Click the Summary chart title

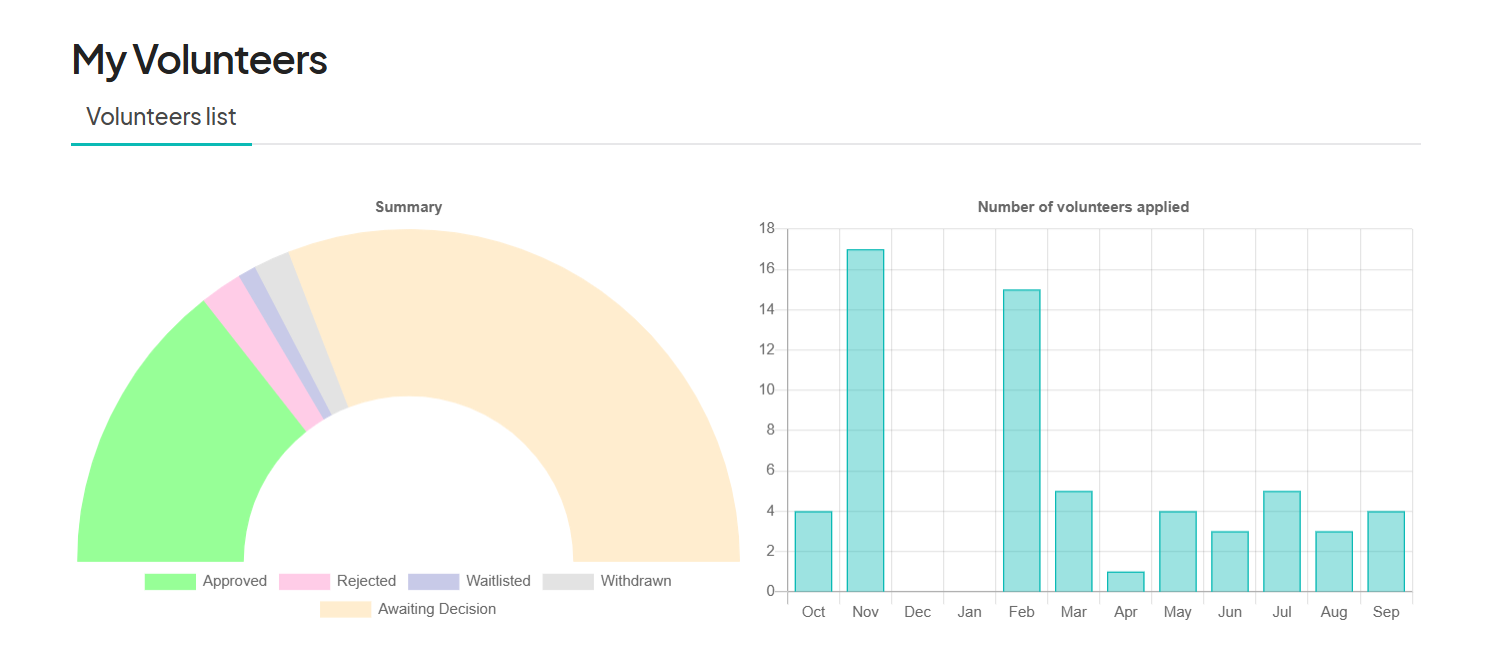408,207
